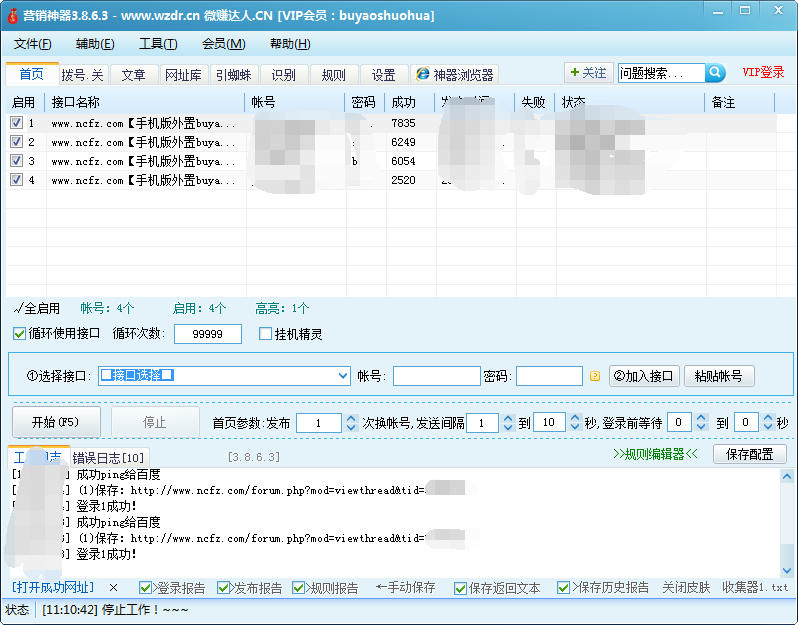Switch to the 拨号.关 tab
The image size is (798, 625).
[x=82, y=75]
